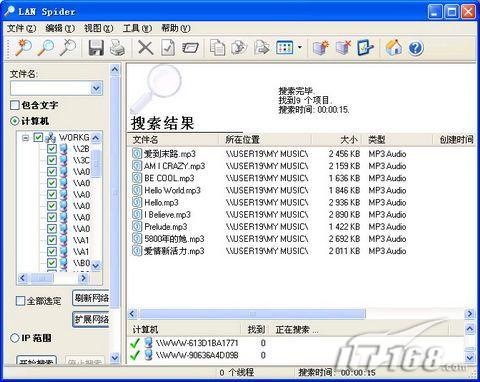480x382 pixels.
Task: Click results list scroll right arrow
Action: 470,314
